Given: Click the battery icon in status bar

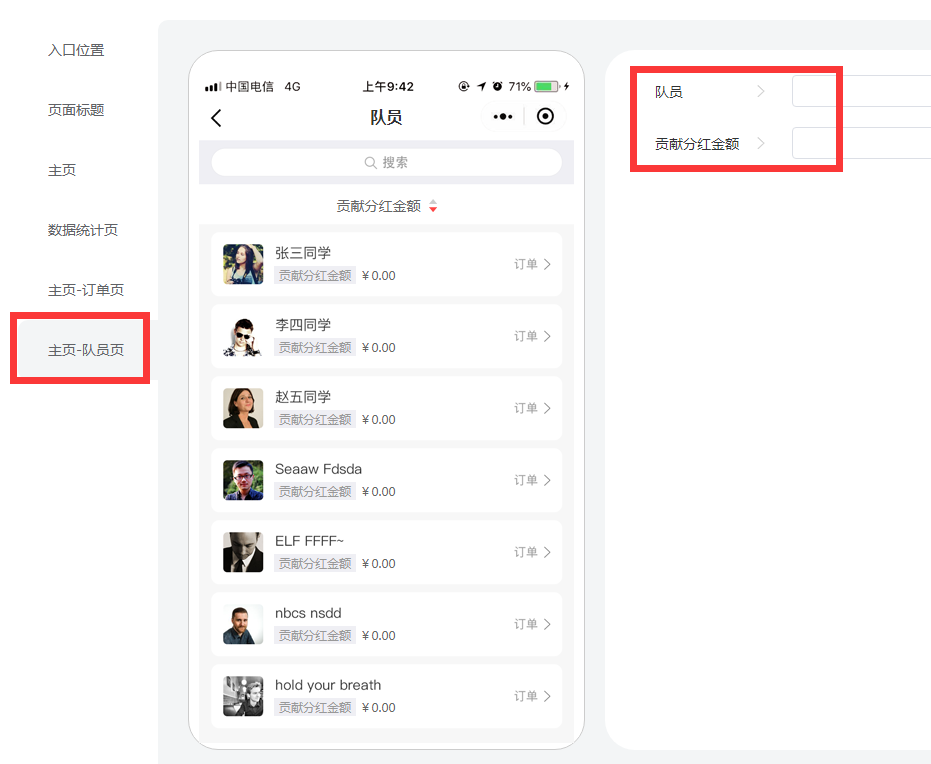Looking at the screenshot, I should [547, 87].
